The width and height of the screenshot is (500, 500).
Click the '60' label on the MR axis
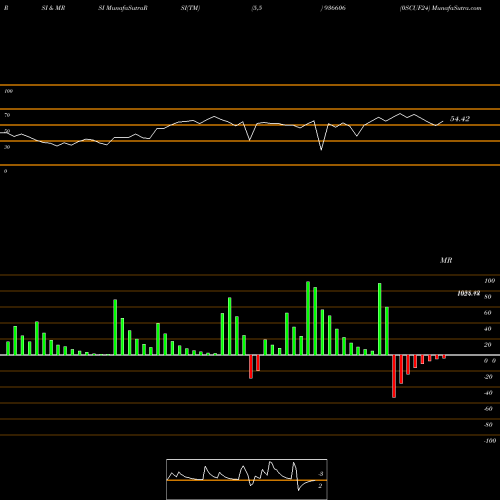pyautogui.click(x=487, y=313)
